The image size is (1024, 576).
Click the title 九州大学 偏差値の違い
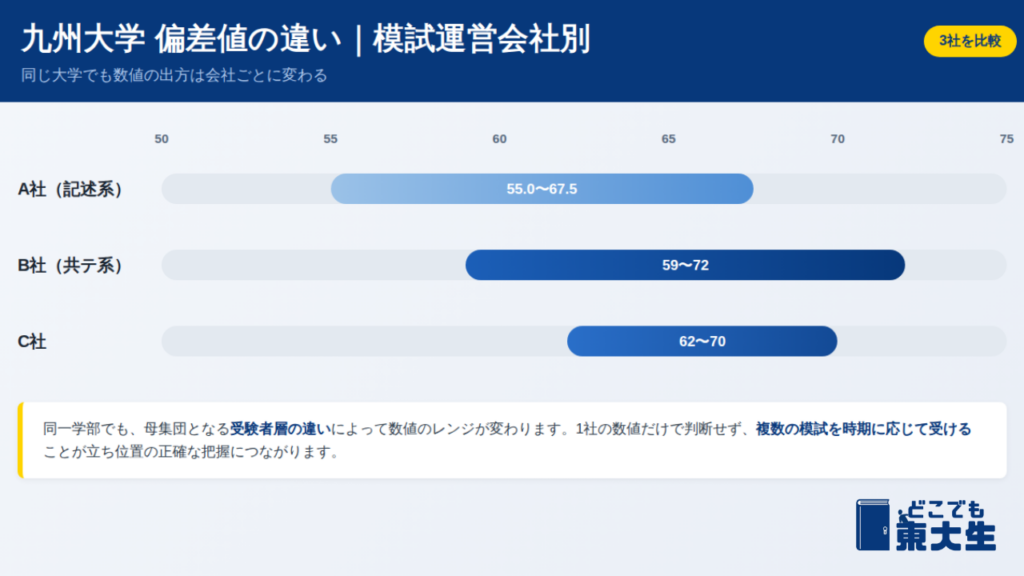point(182,39)
